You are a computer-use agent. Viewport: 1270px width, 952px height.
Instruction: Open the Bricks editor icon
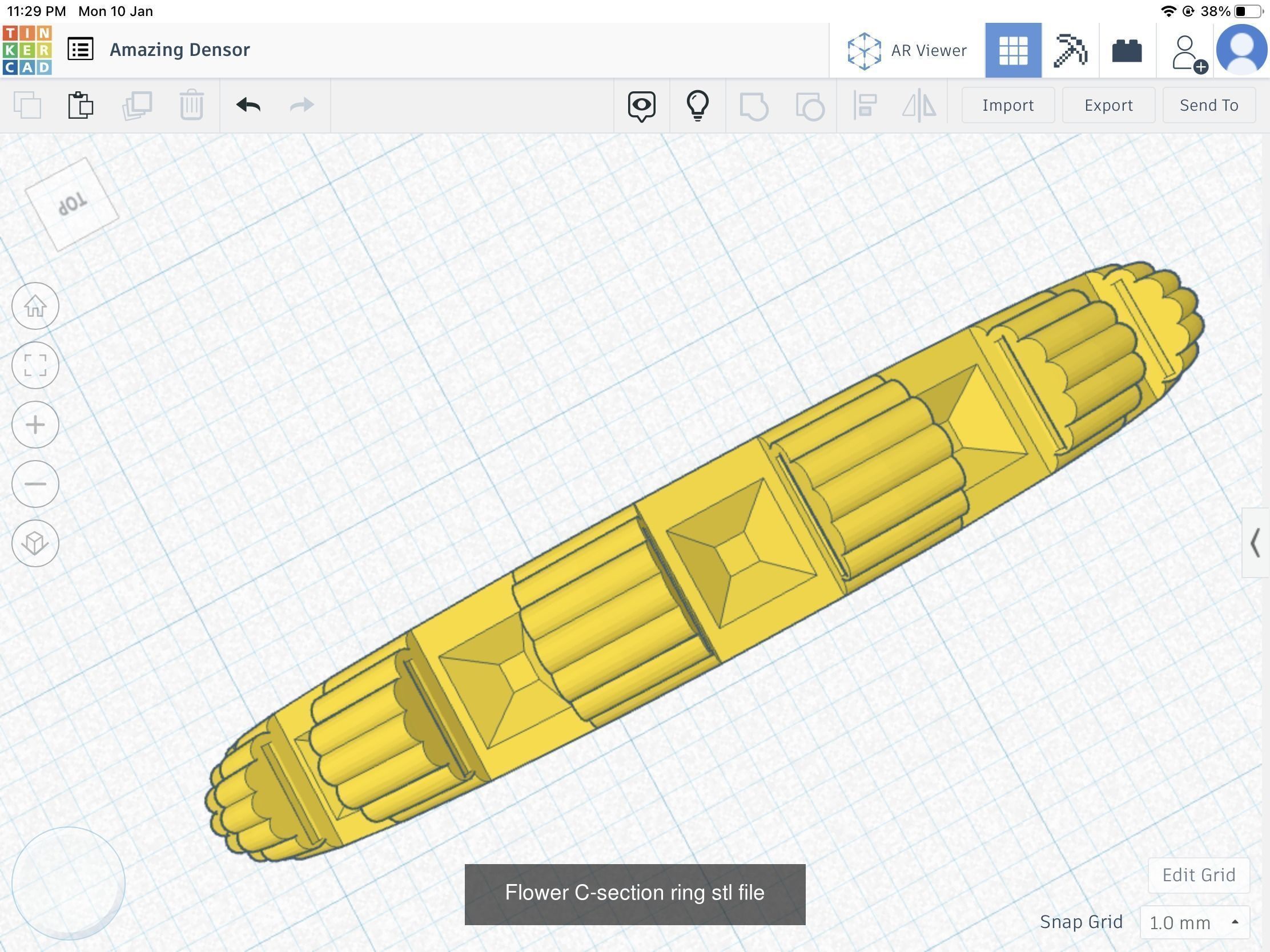(1127, 50)
